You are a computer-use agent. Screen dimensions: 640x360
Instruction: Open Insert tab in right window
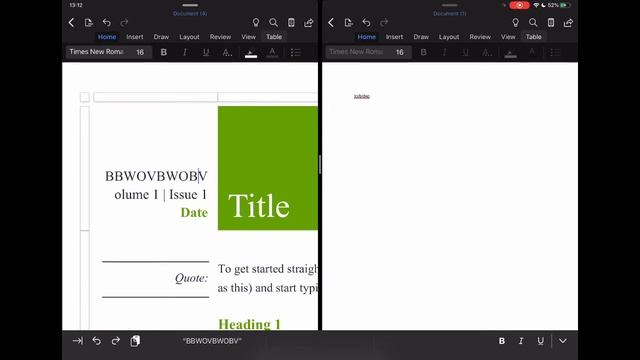(394, 37)
